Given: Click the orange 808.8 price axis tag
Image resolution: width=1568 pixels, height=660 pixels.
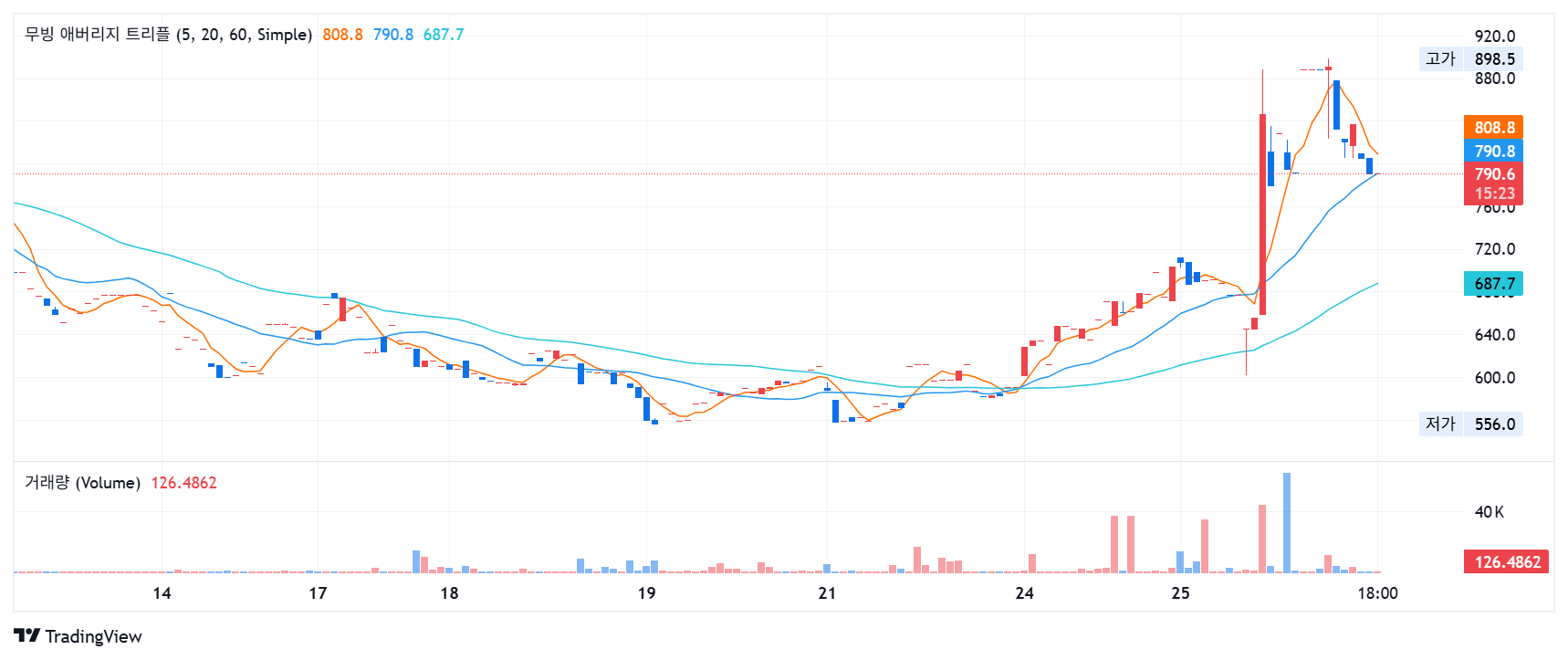Looking at the screenshot, I should pos(1493,128).
